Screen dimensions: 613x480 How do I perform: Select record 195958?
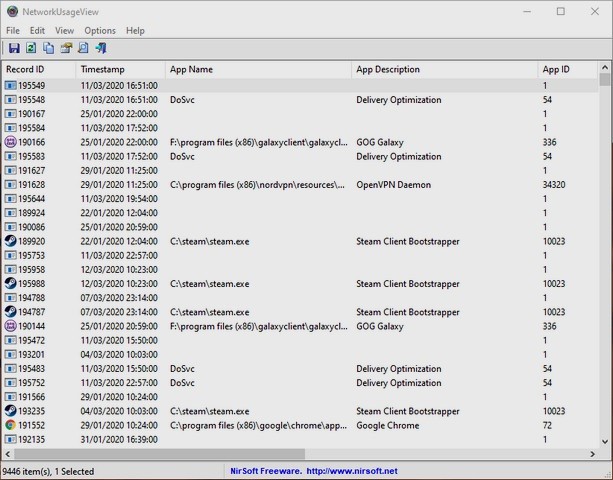pyautogui.click(x=300, y=269)
